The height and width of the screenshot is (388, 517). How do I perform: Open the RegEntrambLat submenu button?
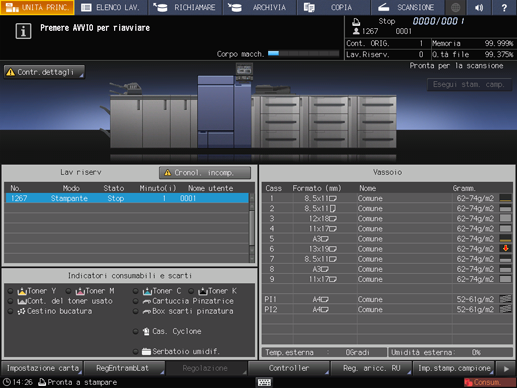pos(124,368)
